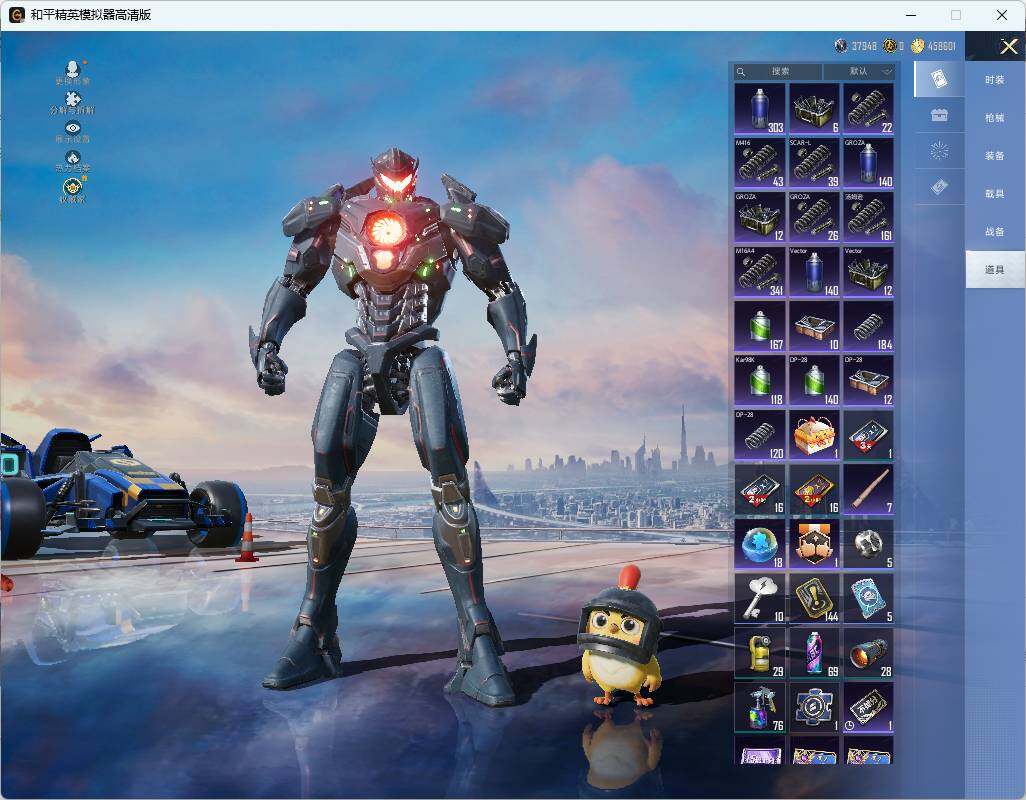Close the inventory with the yellow X

pos(1008,46)
